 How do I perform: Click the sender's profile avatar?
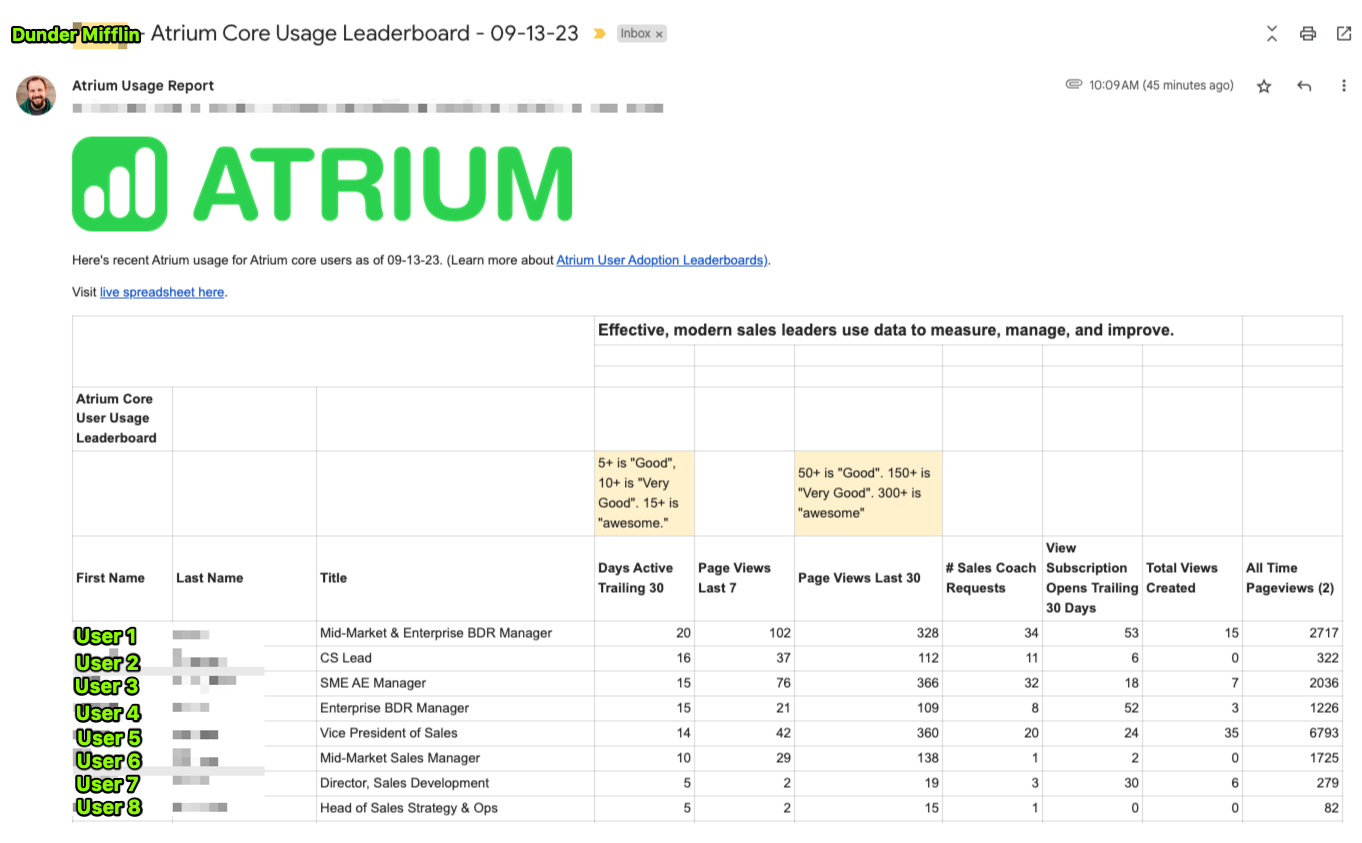tap(36, 95)
